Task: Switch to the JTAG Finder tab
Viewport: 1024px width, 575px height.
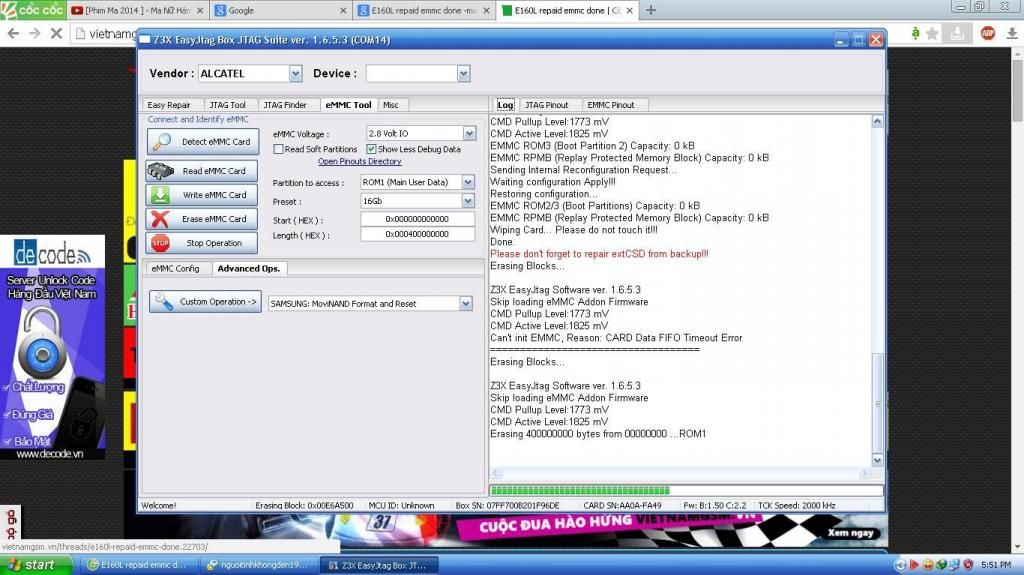Action: click(285, 105)
